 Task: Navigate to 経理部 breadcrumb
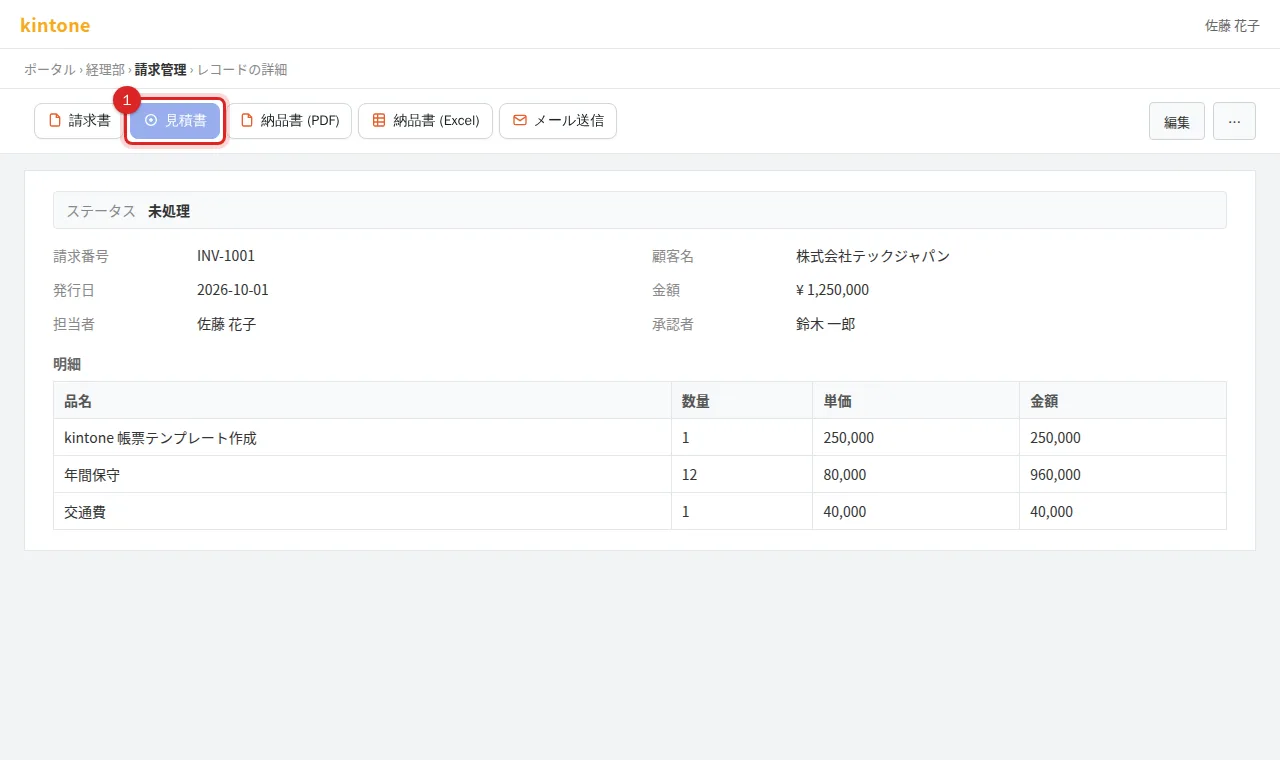point(105,69)
